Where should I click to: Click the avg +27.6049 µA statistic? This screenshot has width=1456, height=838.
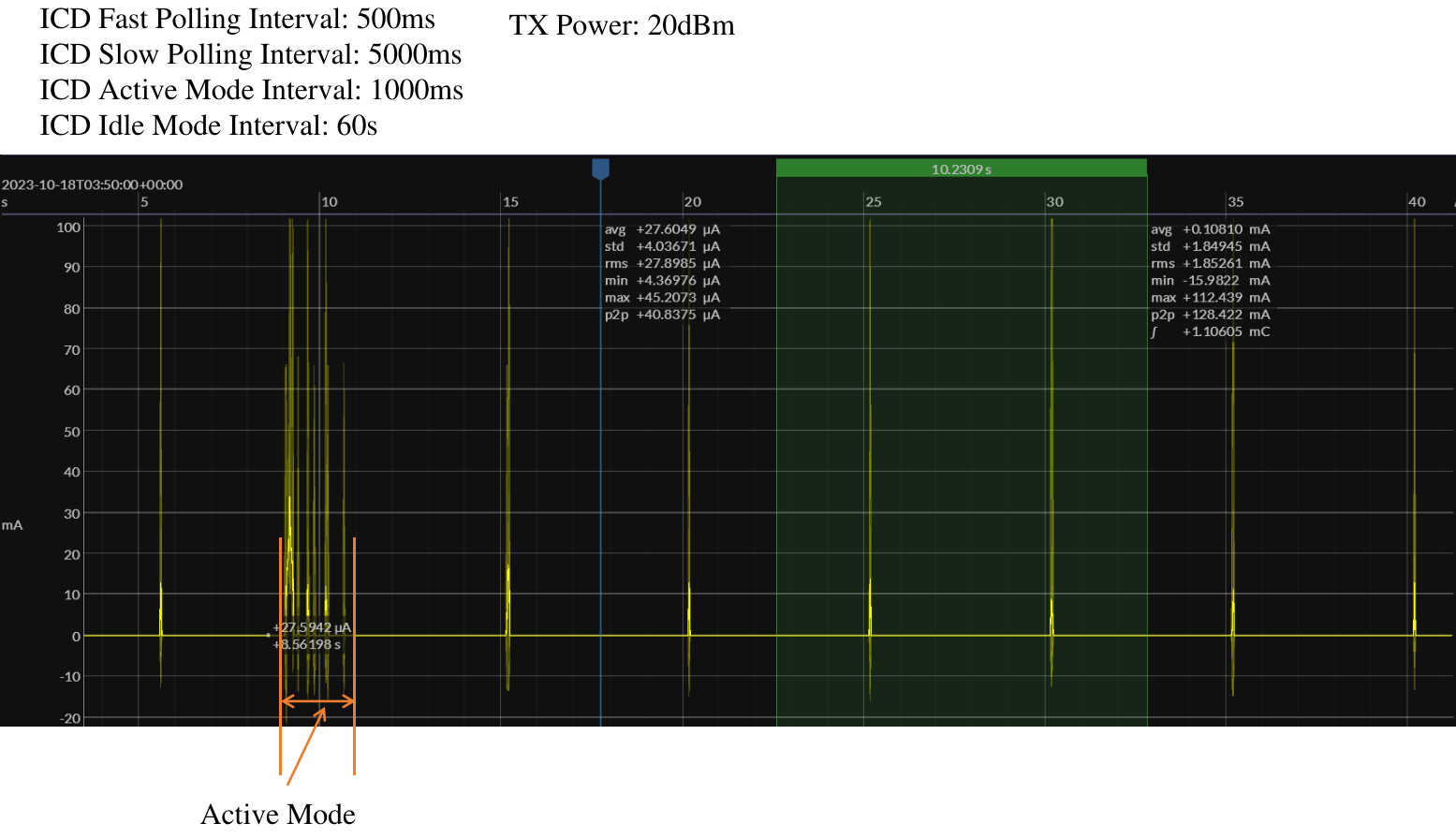coord(663,228)
